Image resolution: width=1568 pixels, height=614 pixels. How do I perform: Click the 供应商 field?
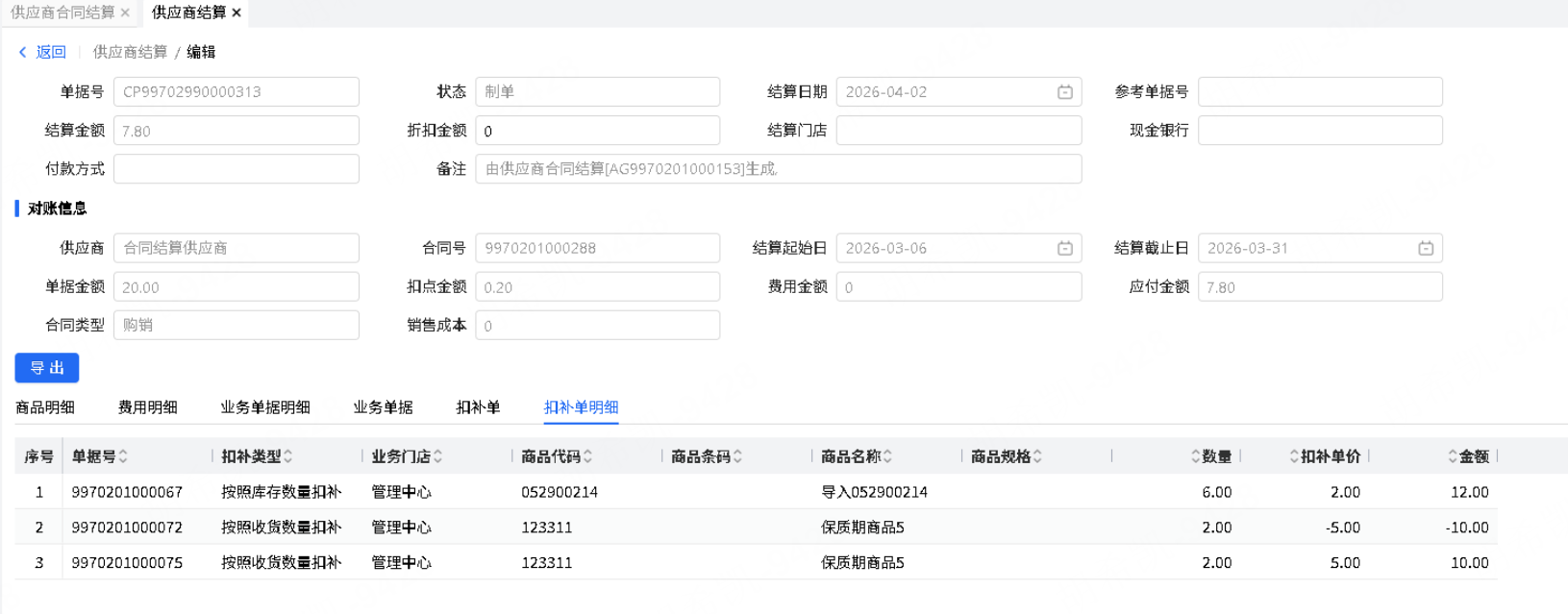pyautogui.click(x=236, y=248)
